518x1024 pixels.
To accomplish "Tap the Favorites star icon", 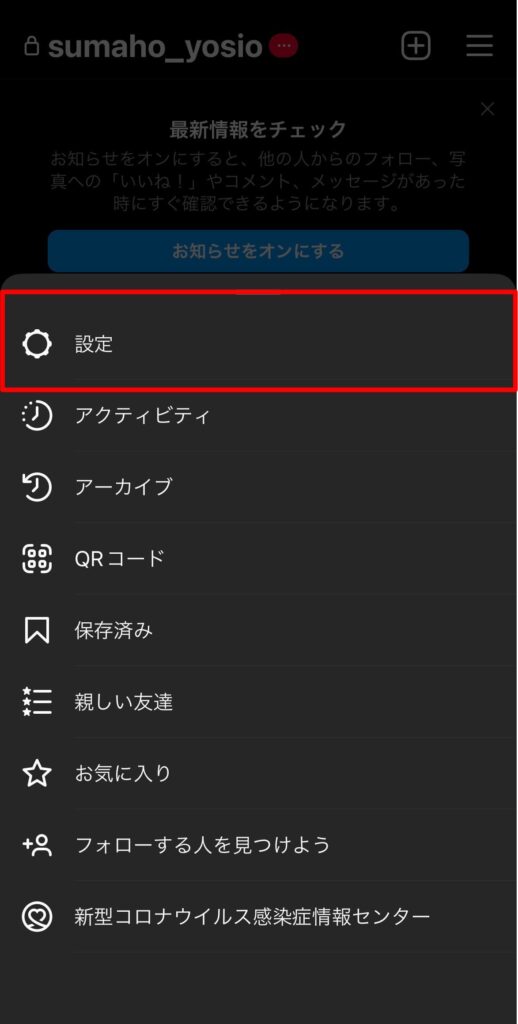I will pos(37,774).
